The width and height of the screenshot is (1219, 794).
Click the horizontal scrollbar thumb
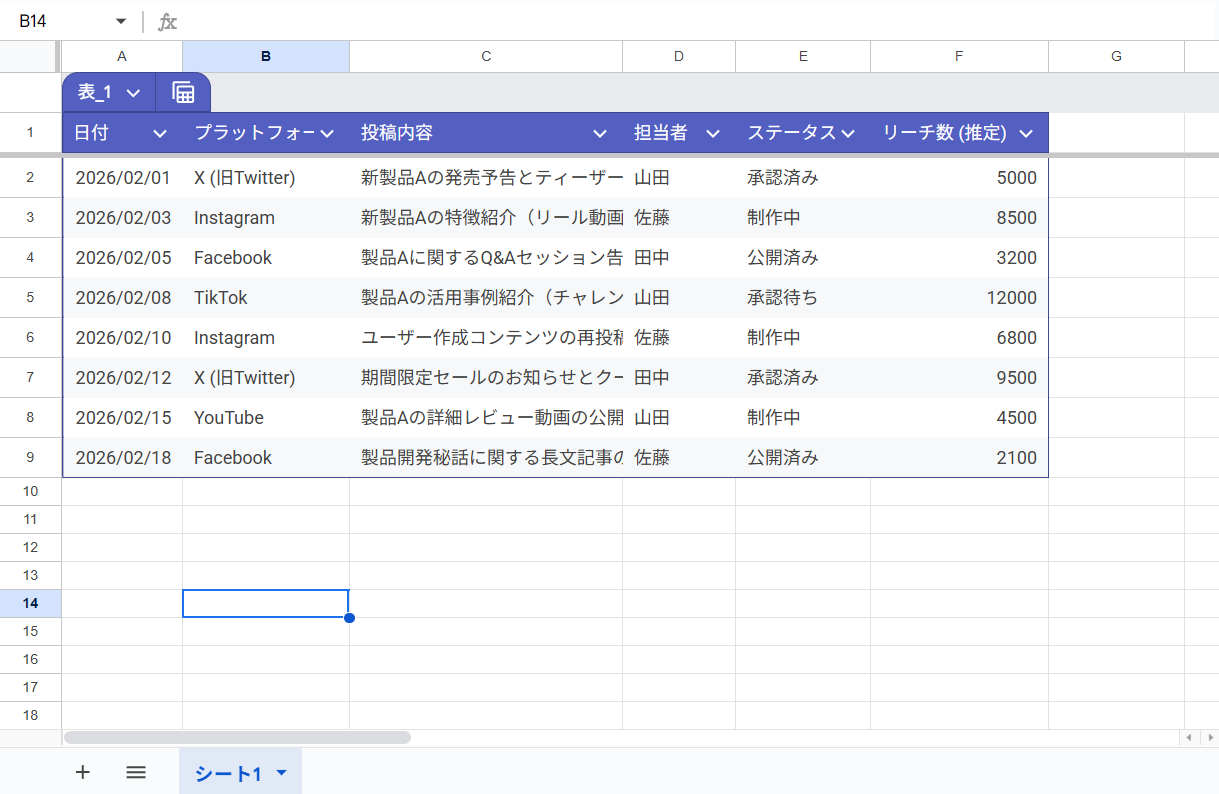[x=237, y=737]
